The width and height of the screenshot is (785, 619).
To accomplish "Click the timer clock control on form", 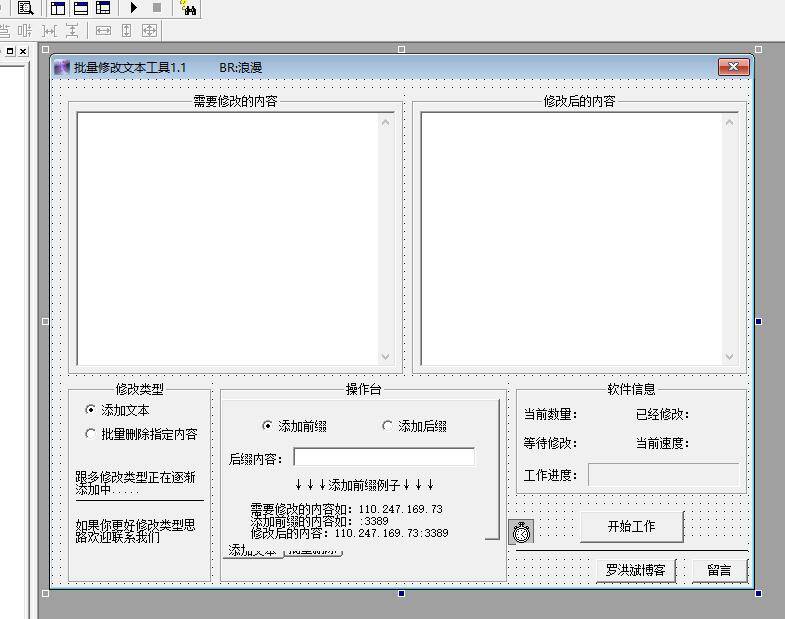I will tap(521, 532).
